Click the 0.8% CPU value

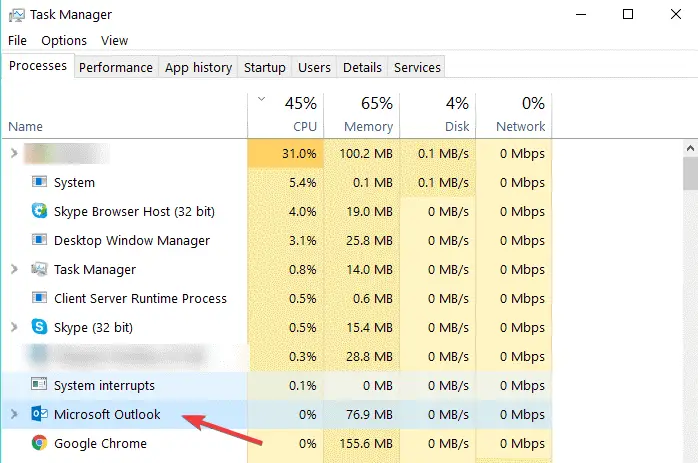302,269
